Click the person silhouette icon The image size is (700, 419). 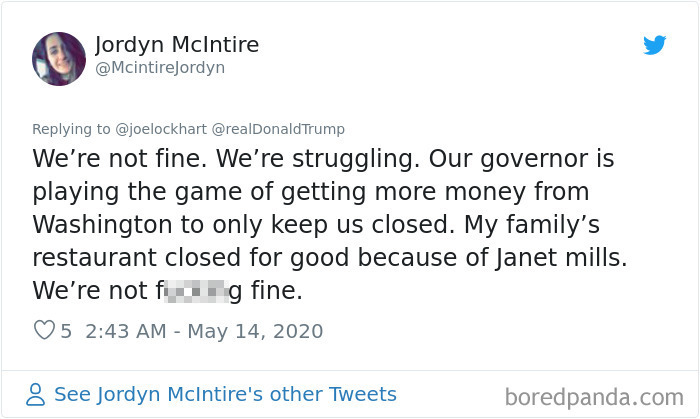35,394
